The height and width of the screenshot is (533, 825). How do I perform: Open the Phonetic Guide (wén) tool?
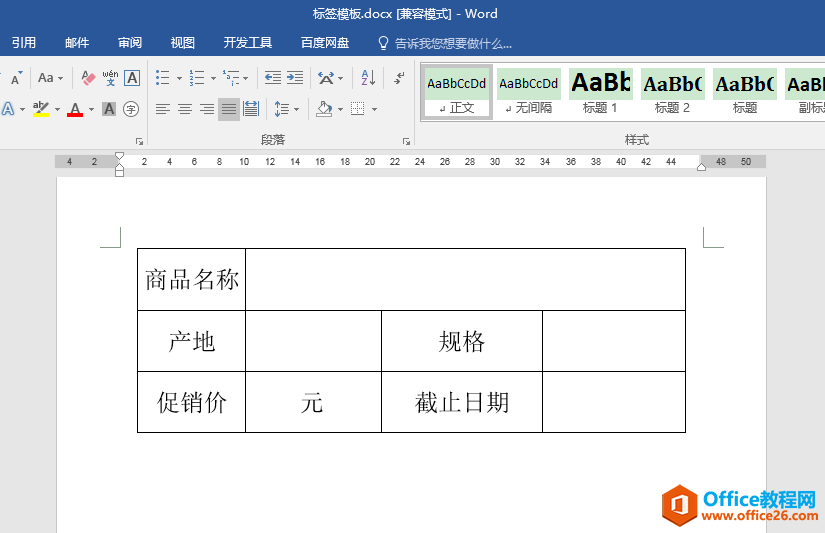(x=110, y=78)
